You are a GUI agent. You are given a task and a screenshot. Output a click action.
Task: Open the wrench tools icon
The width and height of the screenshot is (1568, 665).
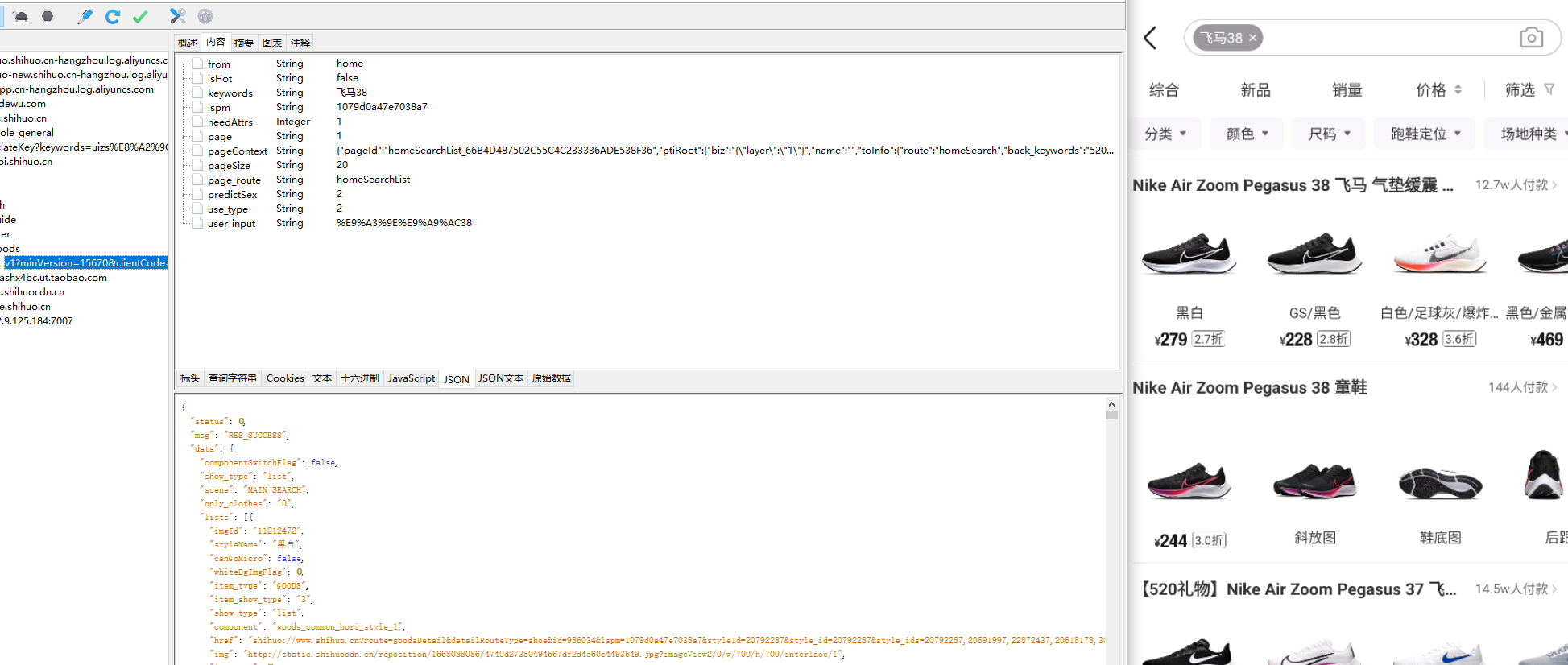(x=178, y=16)
